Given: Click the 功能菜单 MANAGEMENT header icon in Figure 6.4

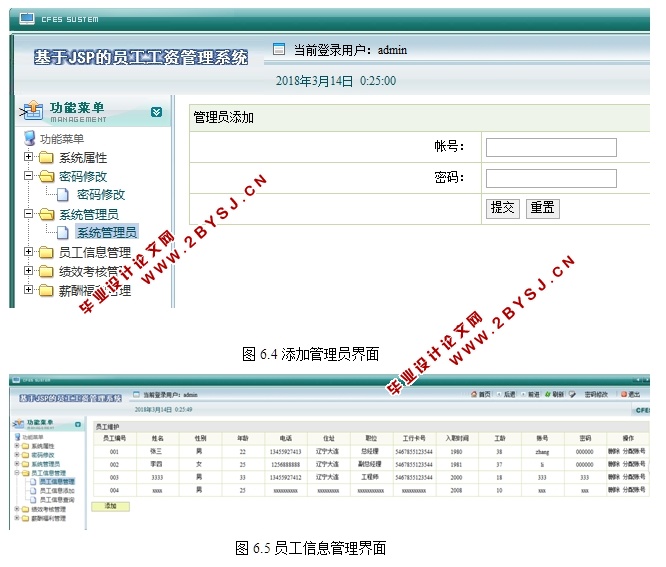Looking at the screenshot, I should click(32, 110).
